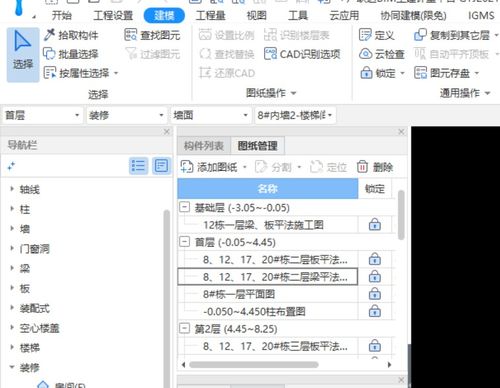The height and width of the screenshot is (388, 500).
Task: Click drawing list horizontal scrollbar thumb
Action: [254, 364]
